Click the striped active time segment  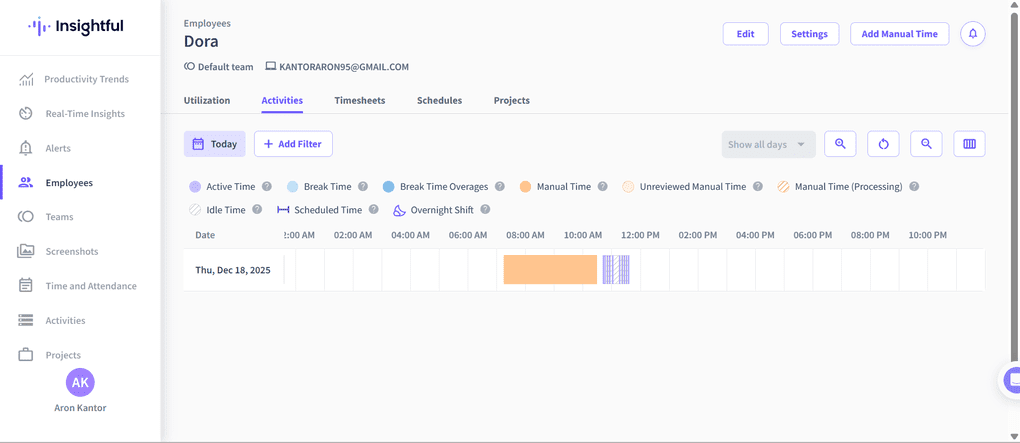coord(616,269)
